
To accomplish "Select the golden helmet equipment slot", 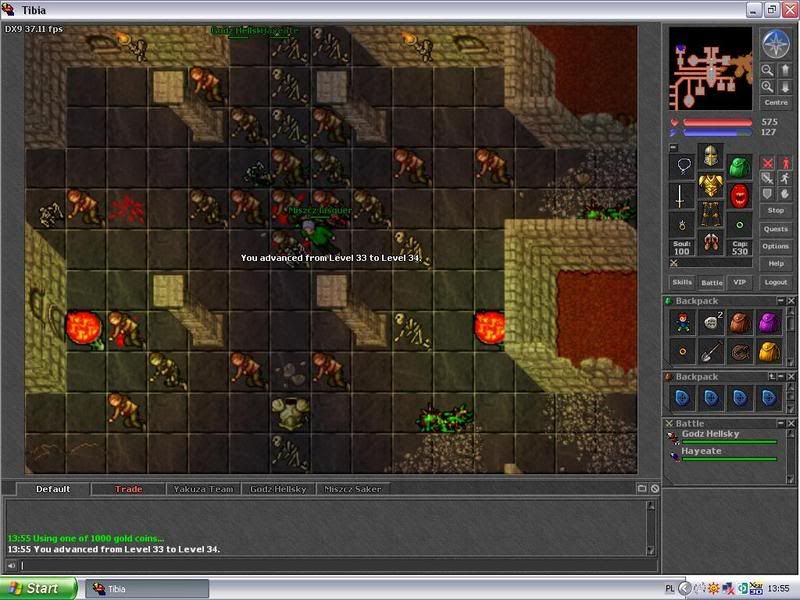I will (x=710, y=156).
